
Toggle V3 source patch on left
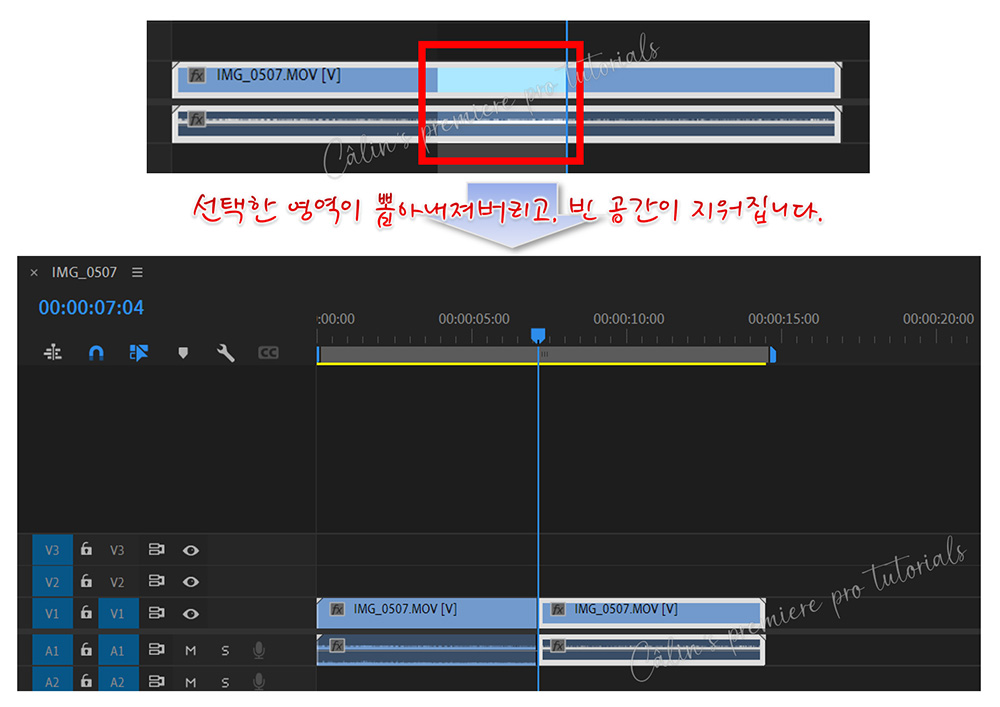click(52, 550)
